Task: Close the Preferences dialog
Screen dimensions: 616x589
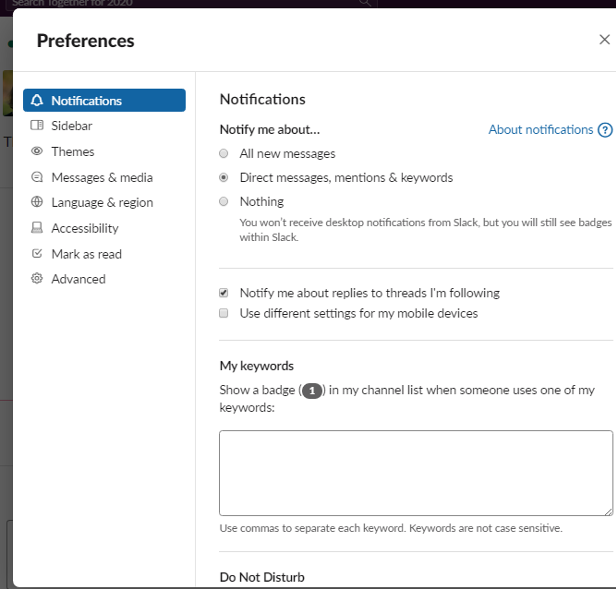Action: [x=604, y=39]
